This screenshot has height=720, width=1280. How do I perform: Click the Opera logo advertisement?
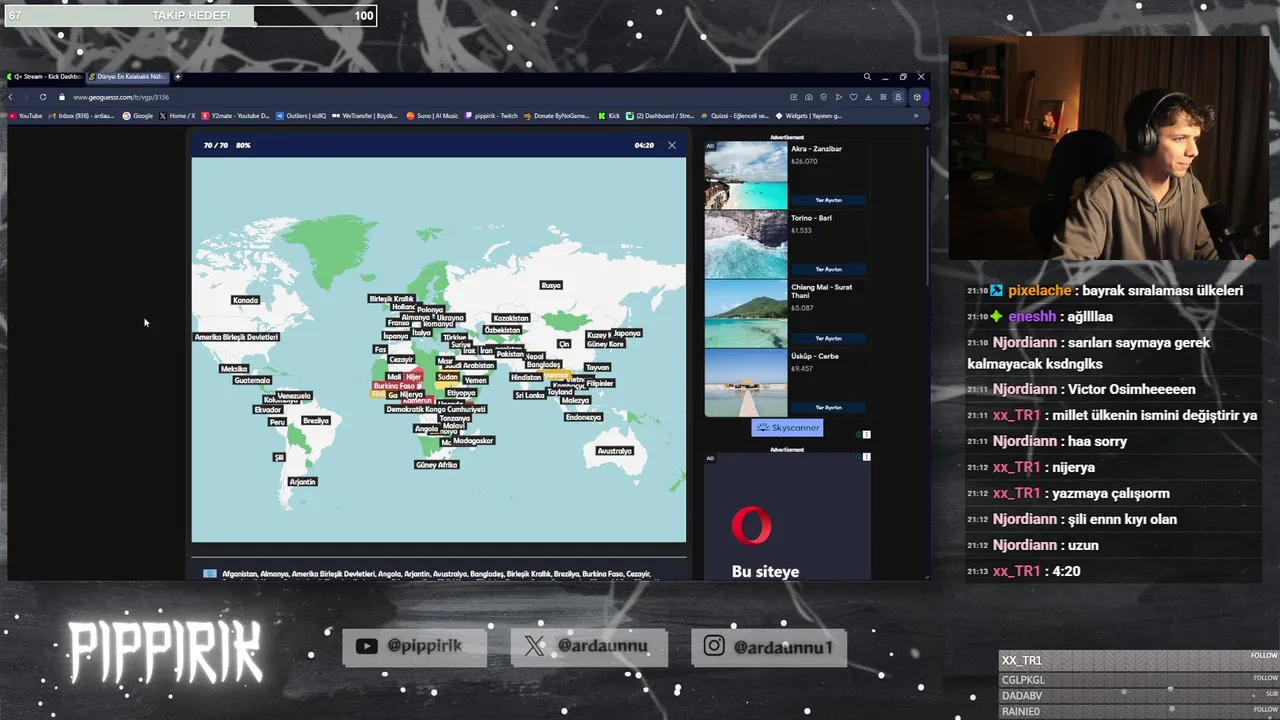click(x=751, y=525)
